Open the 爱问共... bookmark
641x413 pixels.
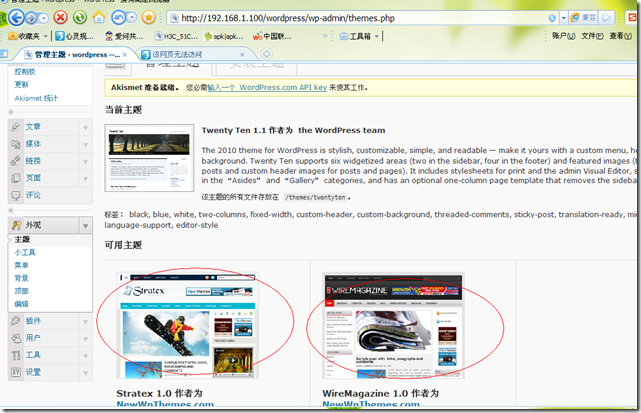pyautogui.click(x=124, y=36)
